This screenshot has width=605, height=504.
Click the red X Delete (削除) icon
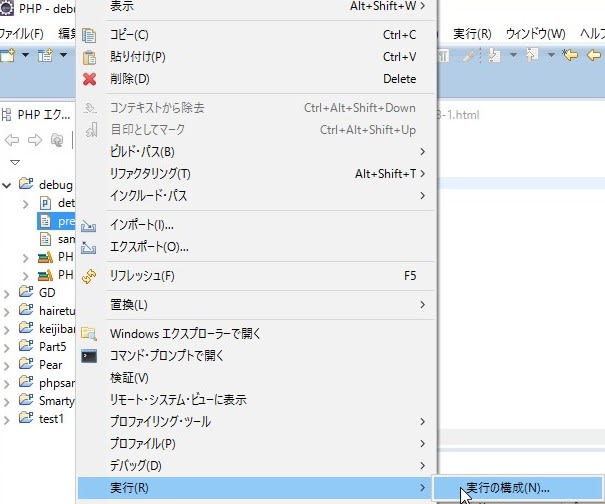coord(90,79)
